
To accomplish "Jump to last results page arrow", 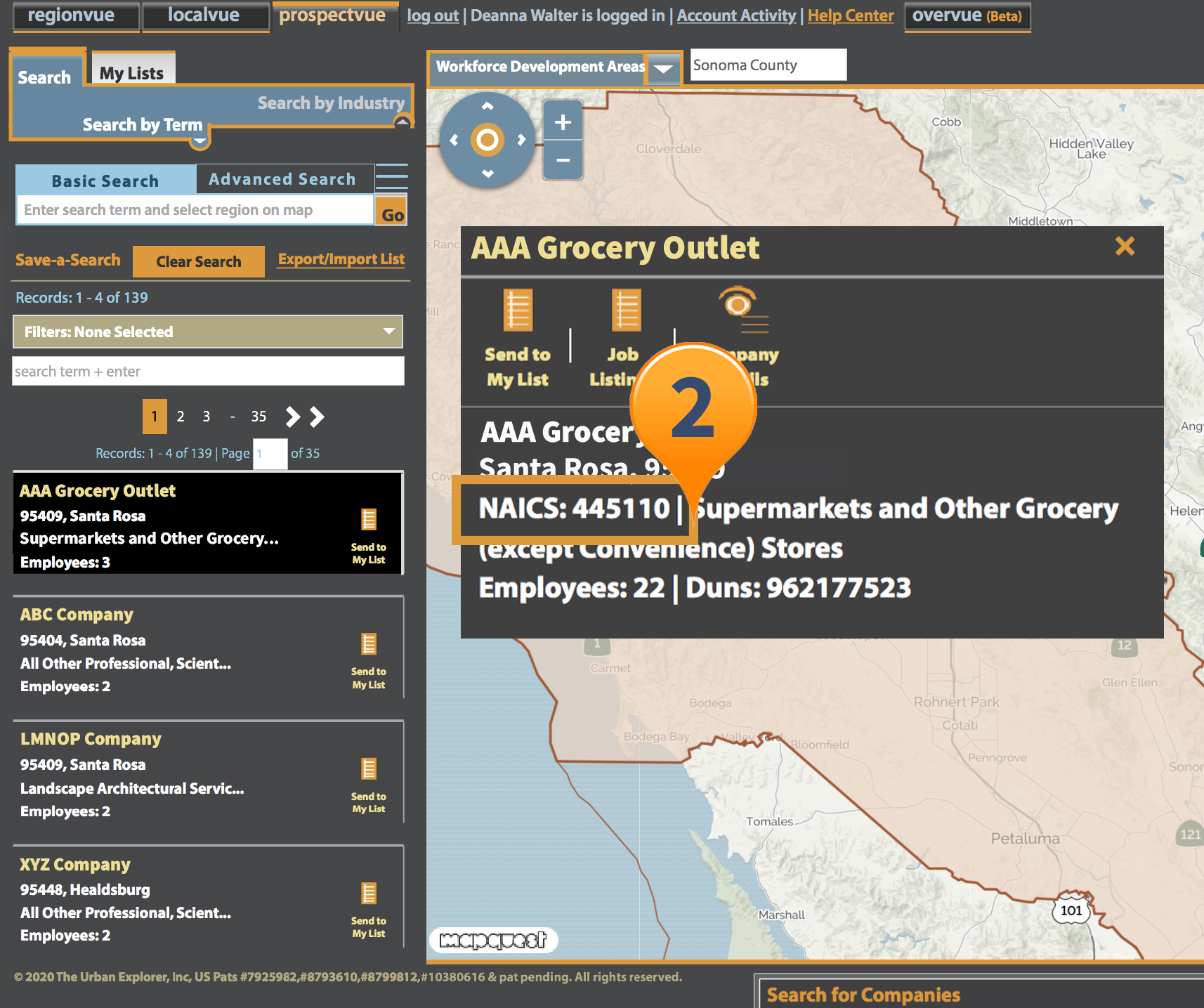I will coord(317,417).
